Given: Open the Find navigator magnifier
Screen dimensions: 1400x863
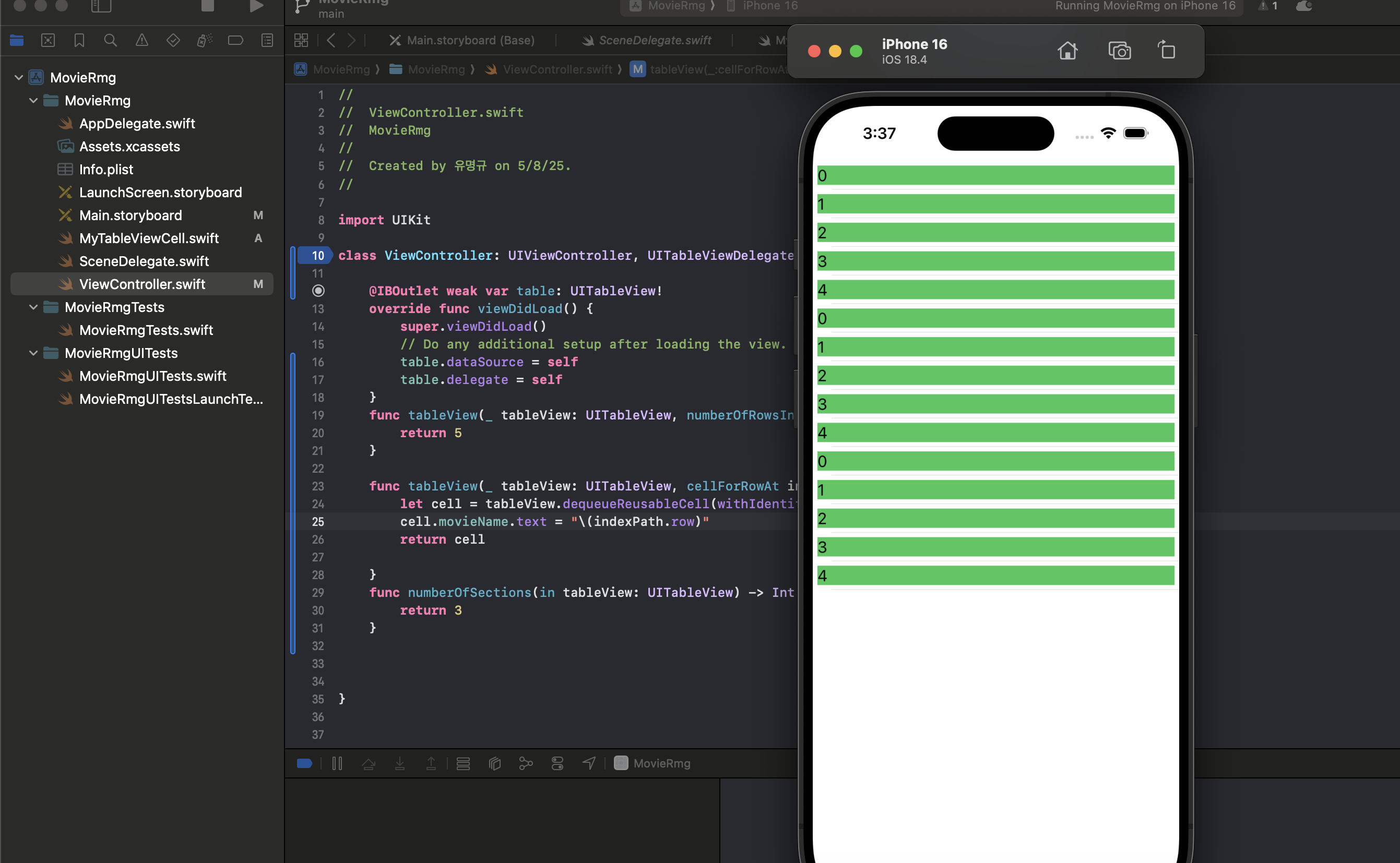Looking at the screenshot, I should point(110,41).
